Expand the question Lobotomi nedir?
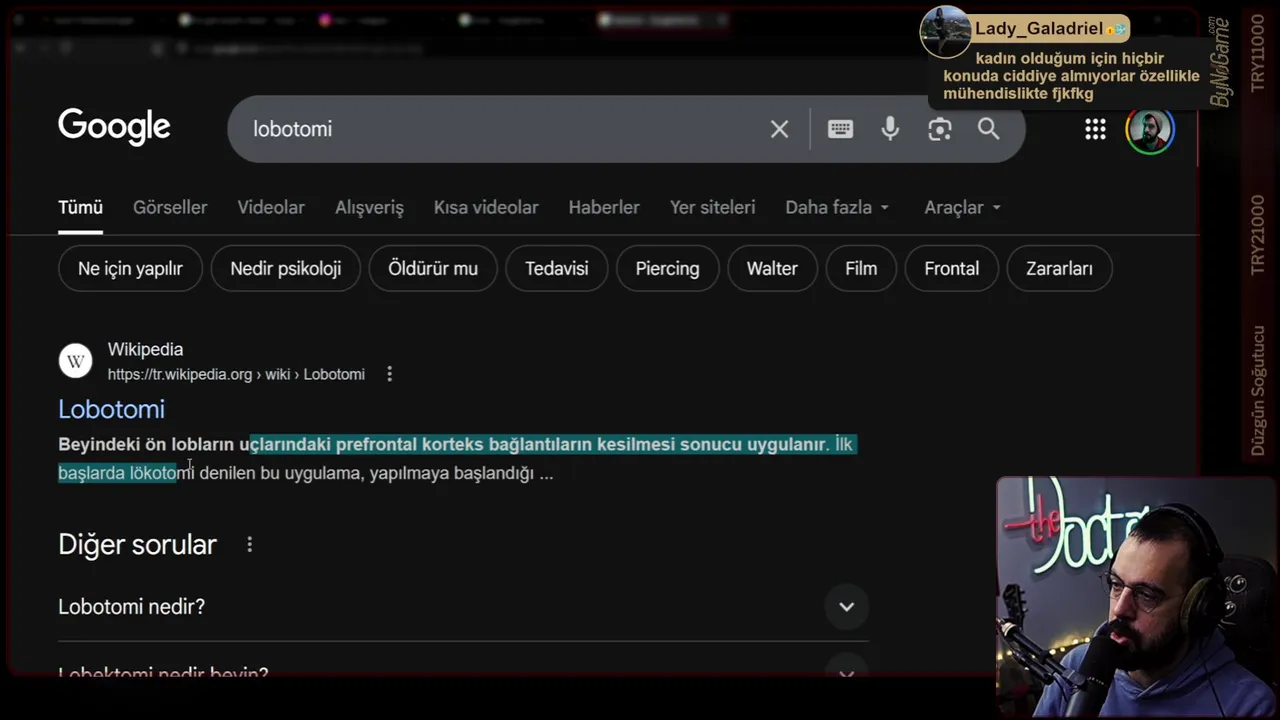 (x=463, y=607)
